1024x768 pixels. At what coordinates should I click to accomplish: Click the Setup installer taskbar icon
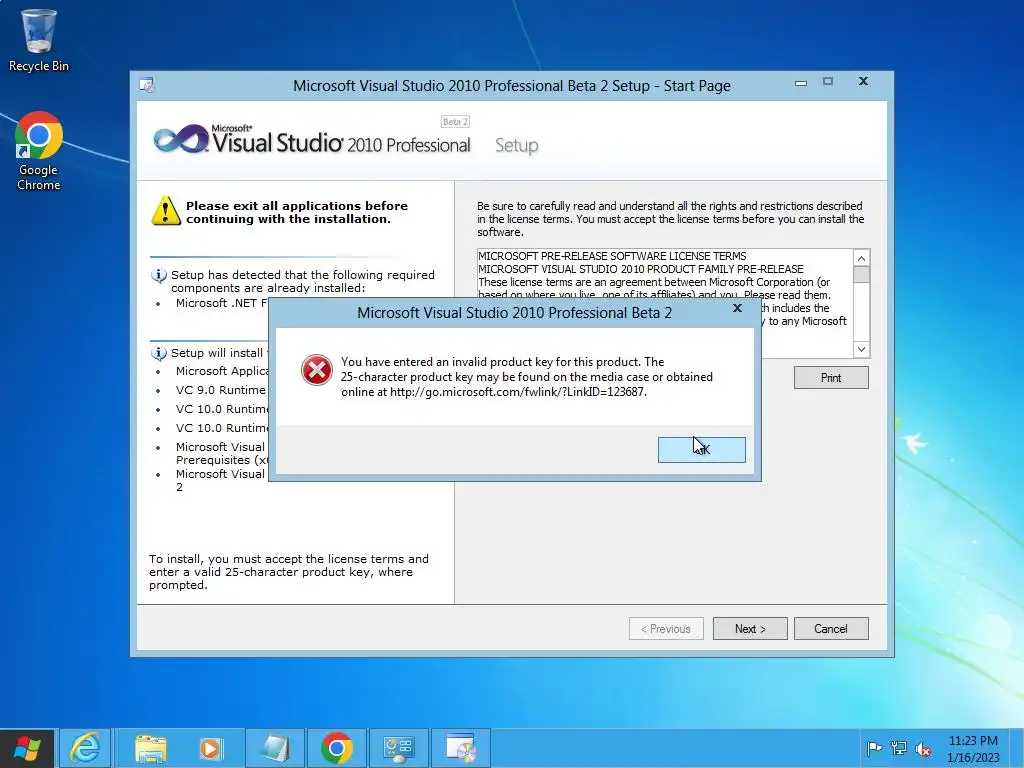click(461, 748)
